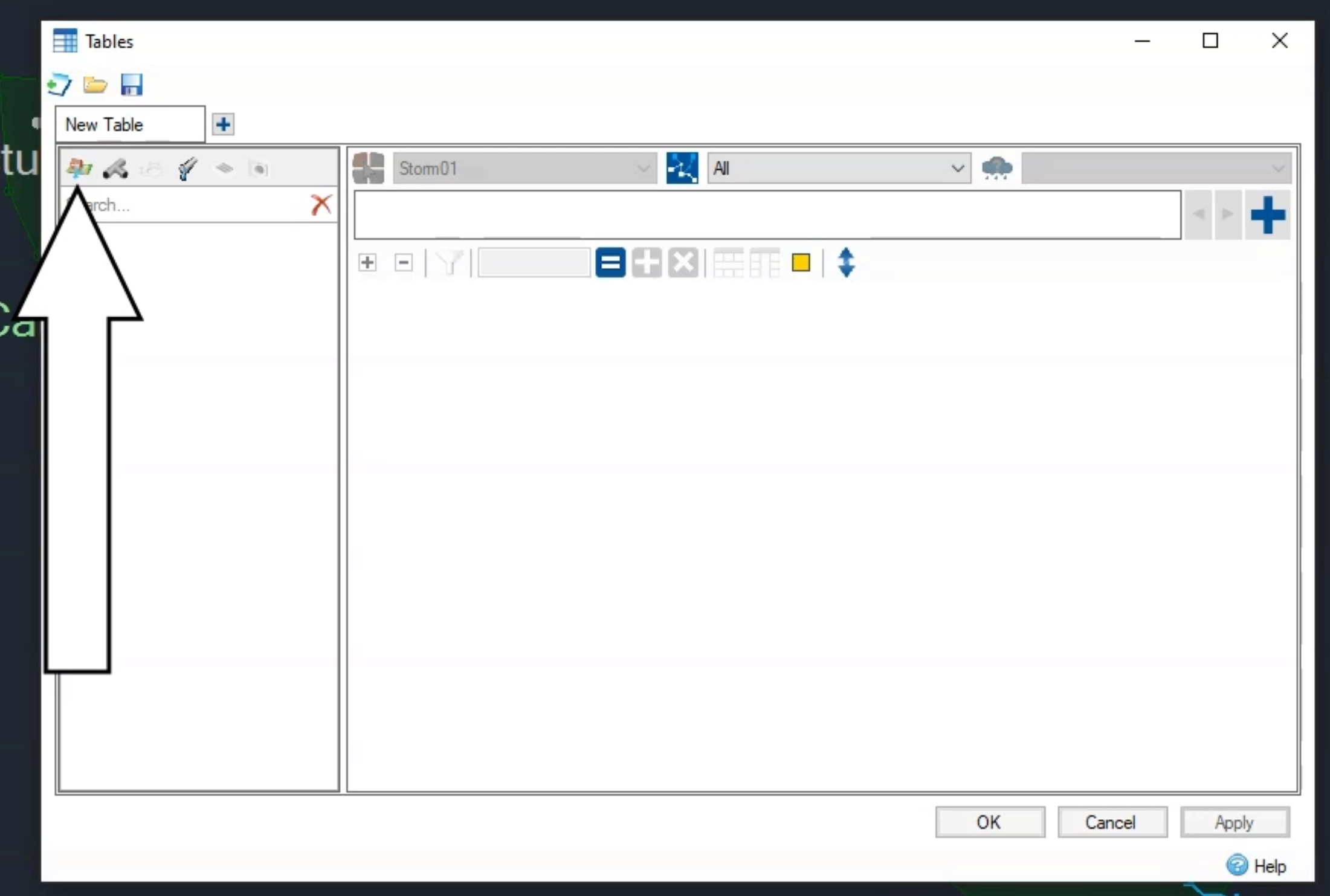The width and height of the screenshot is (1330, 896).
Task: Select the storm event icon toolbar
Action: 997,167
